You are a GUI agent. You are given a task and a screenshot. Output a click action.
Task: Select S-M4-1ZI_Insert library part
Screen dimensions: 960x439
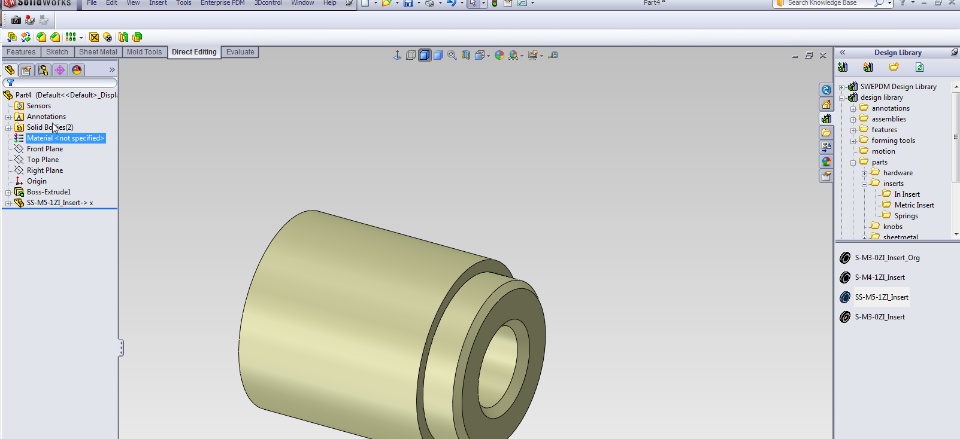click(880, 277)
